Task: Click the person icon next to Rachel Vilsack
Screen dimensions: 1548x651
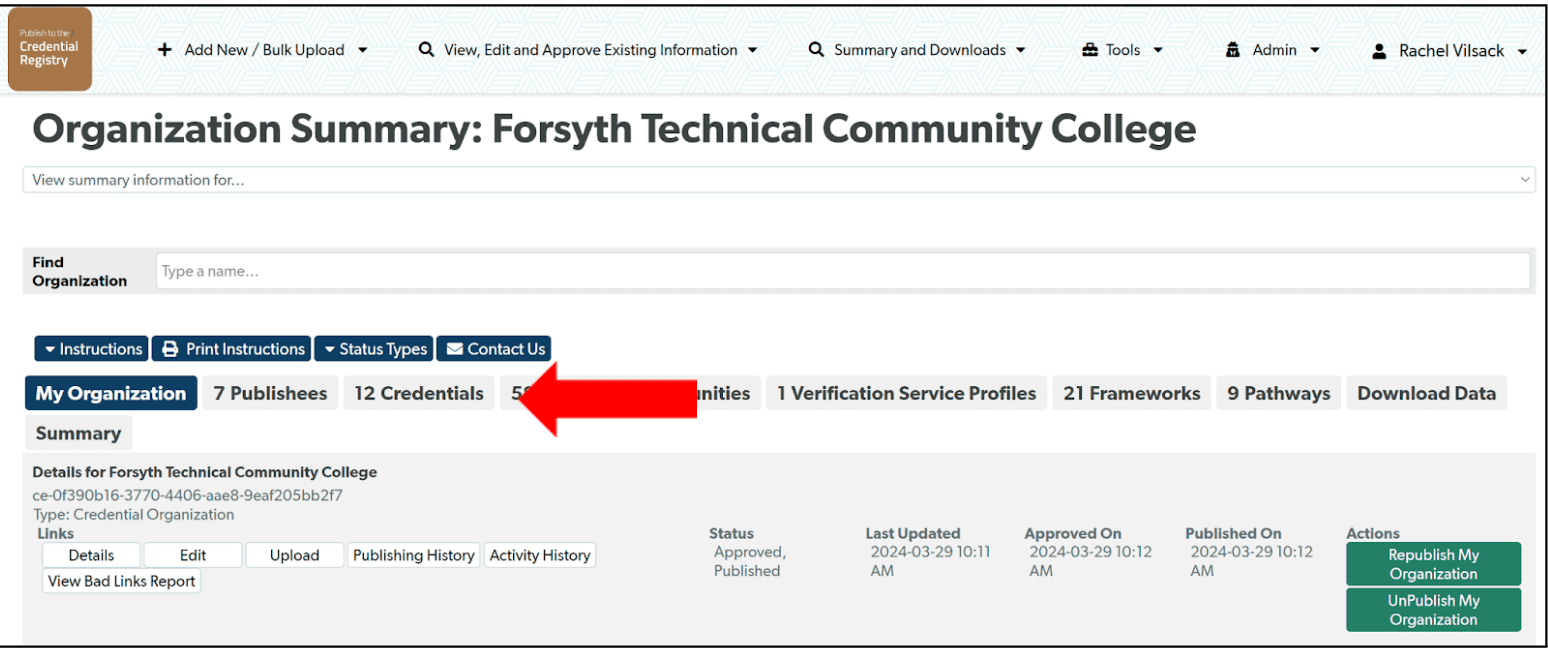Action: 1382,49
